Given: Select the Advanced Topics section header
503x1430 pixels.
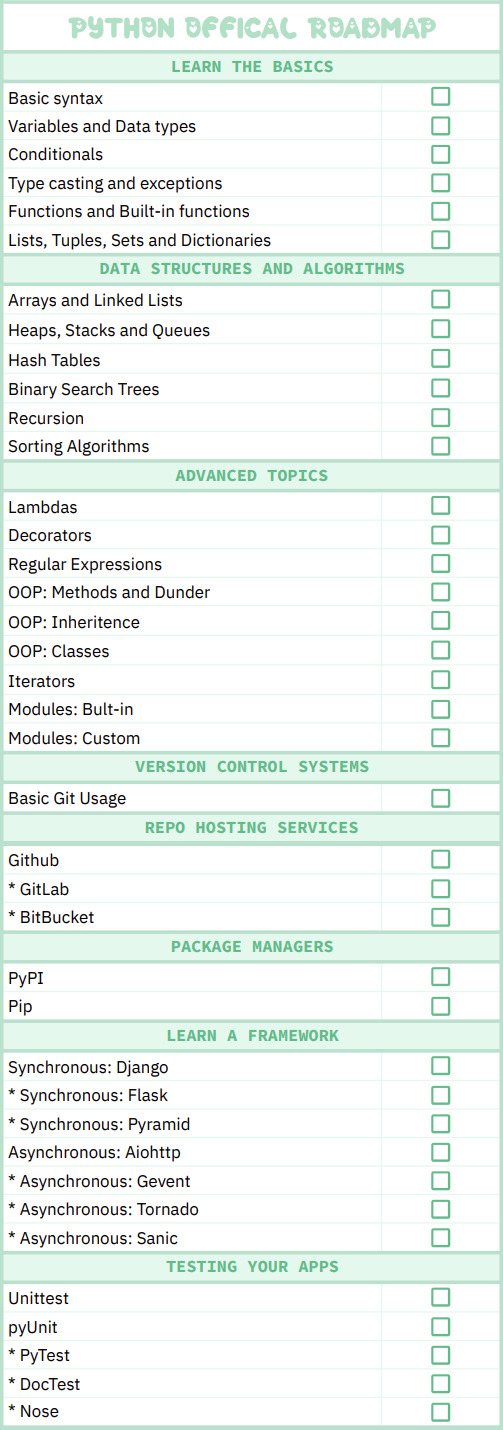Looking at the screenshot, I should tap(252, 476).
